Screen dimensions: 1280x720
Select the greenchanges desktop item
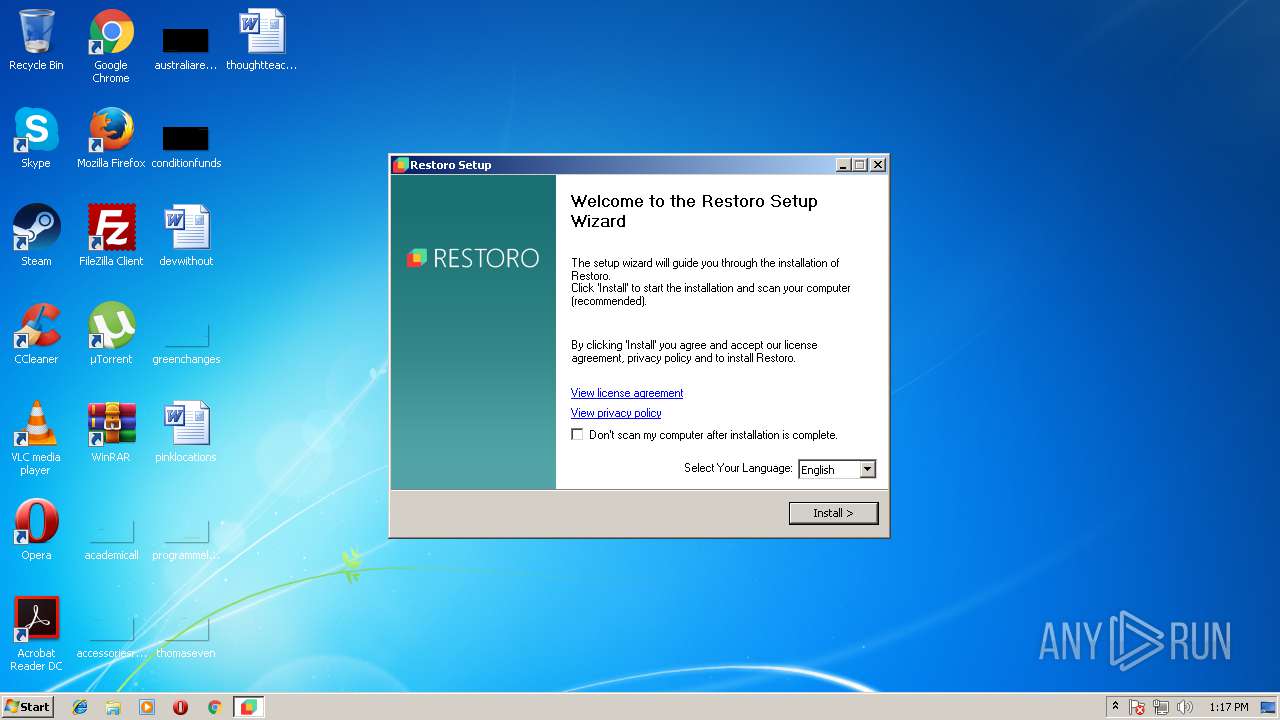tap(186, 342)
